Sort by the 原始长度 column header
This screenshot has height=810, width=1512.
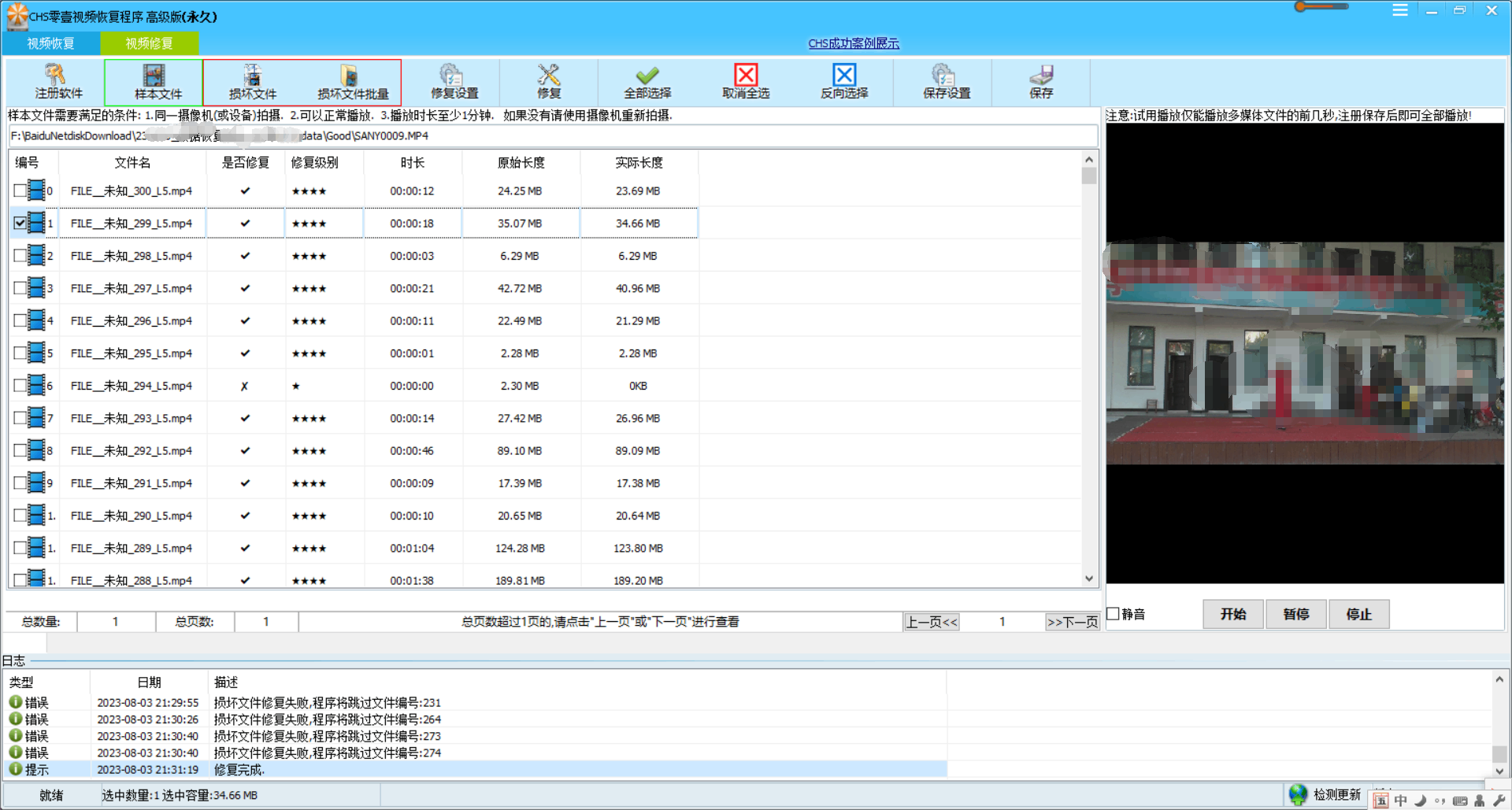click(521, 162)
